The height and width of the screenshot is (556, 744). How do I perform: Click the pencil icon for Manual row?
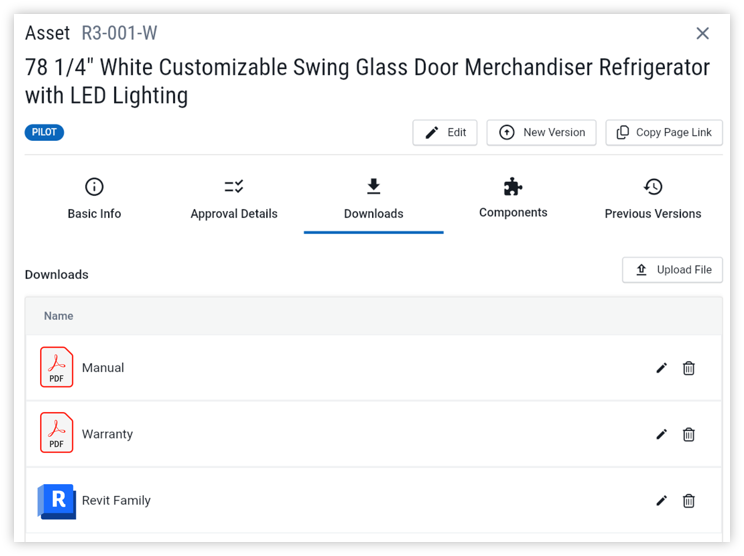(661, 368)
